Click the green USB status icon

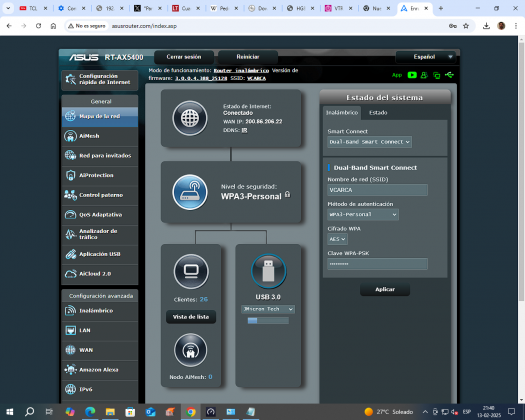449,75
